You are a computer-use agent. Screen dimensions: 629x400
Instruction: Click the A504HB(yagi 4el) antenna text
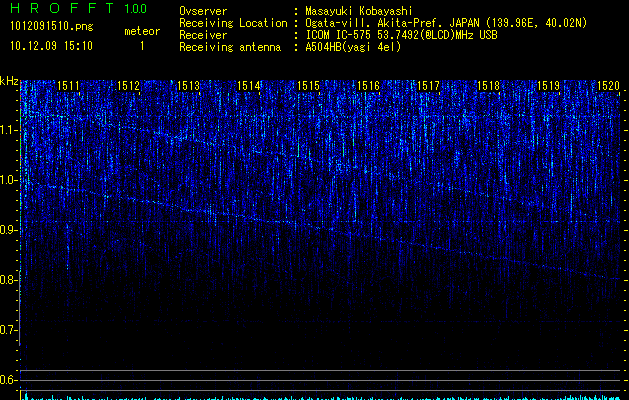pos(353,47)
